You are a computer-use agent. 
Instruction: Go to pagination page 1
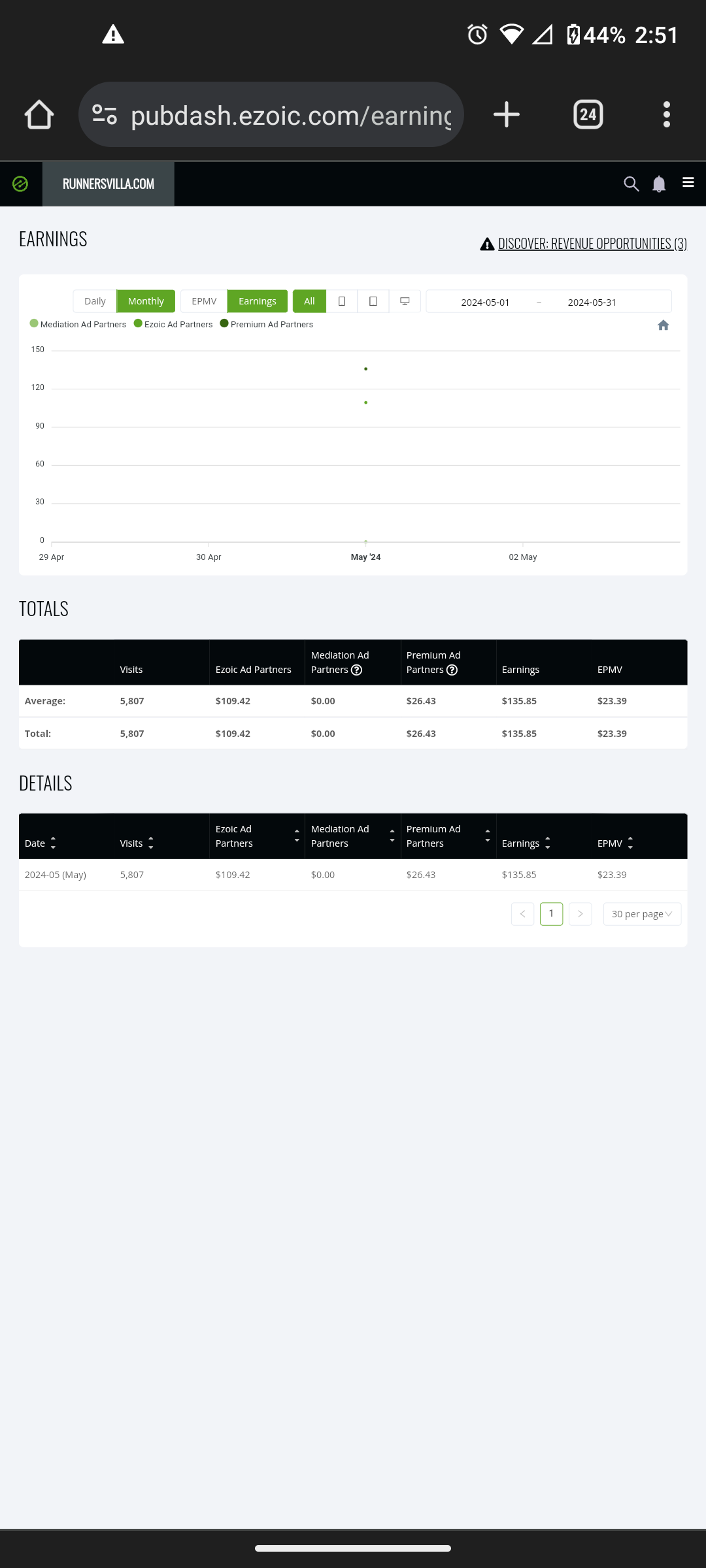coord(552,914)
